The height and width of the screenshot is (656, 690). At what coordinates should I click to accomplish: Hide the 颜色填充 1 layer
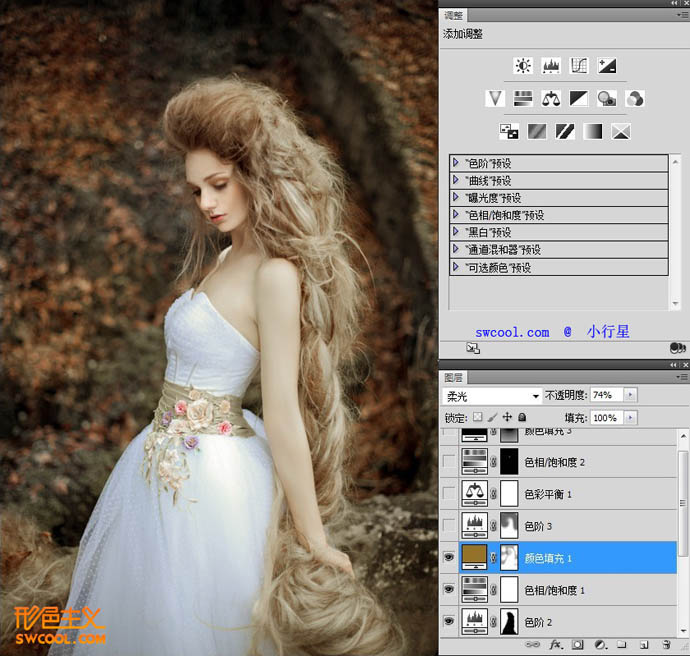[449, 557]
